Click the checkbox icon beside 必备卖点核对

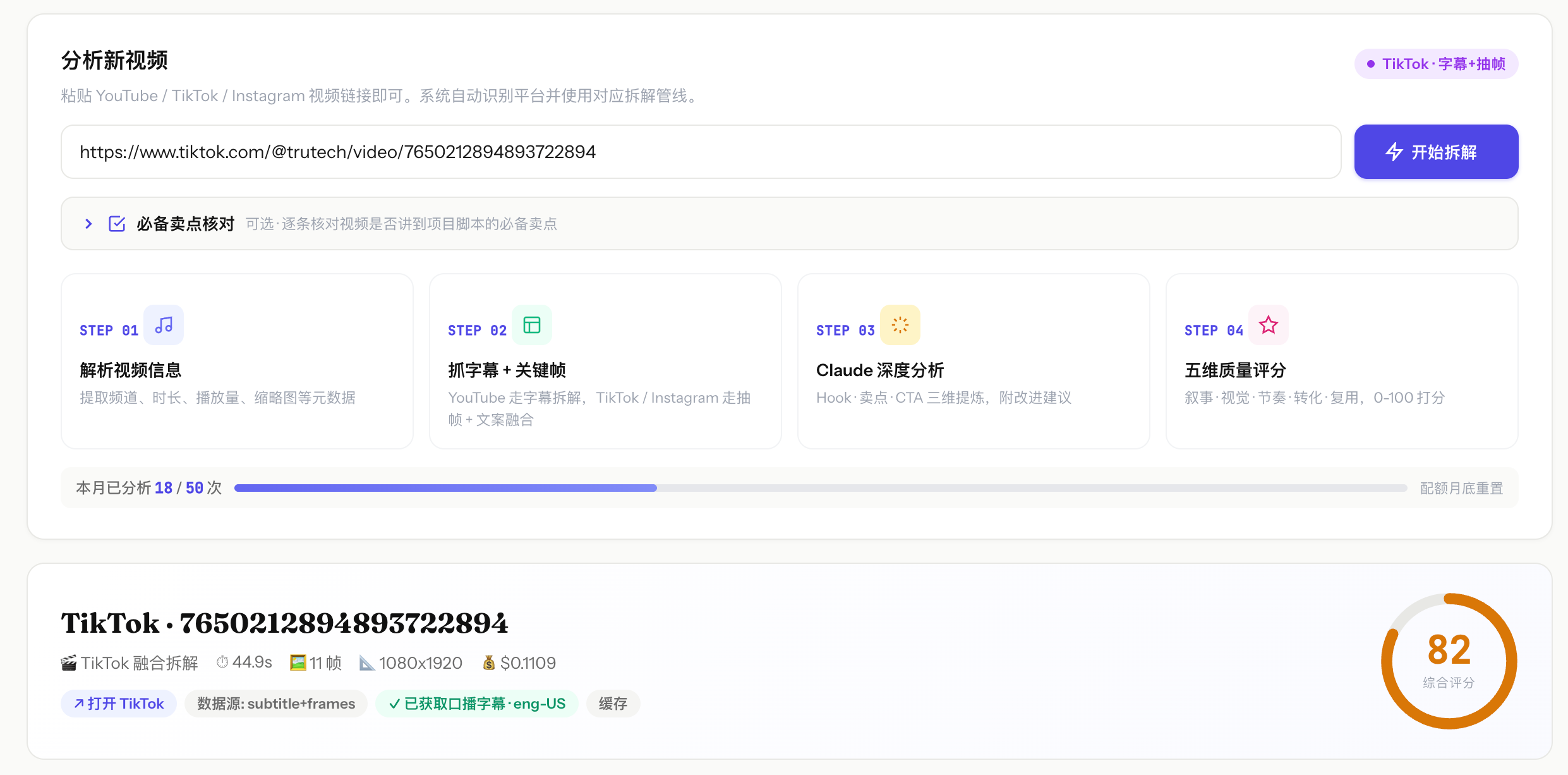(x=117, y=224)
